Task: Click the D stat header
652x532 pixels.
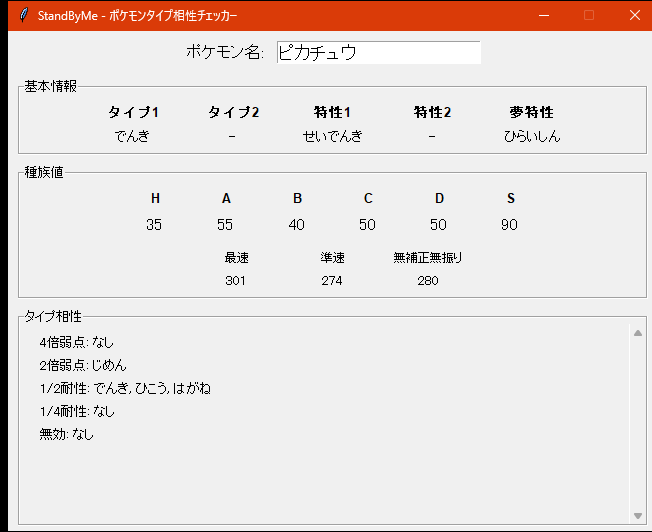Action: coord(439,198)
